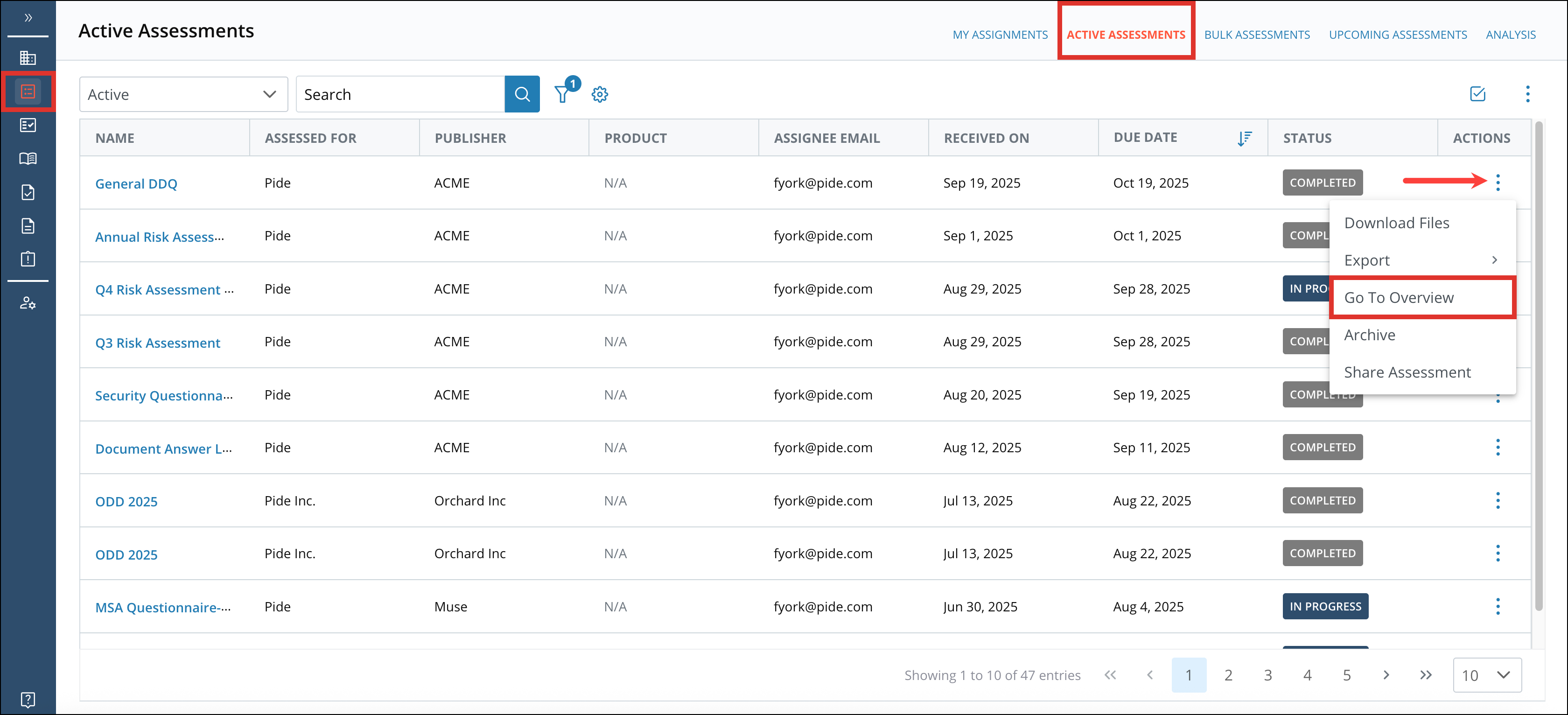Viewport: 1568px width, 715px height.
Task: Select the highlighted Assessments list icon
Action: 28,91
